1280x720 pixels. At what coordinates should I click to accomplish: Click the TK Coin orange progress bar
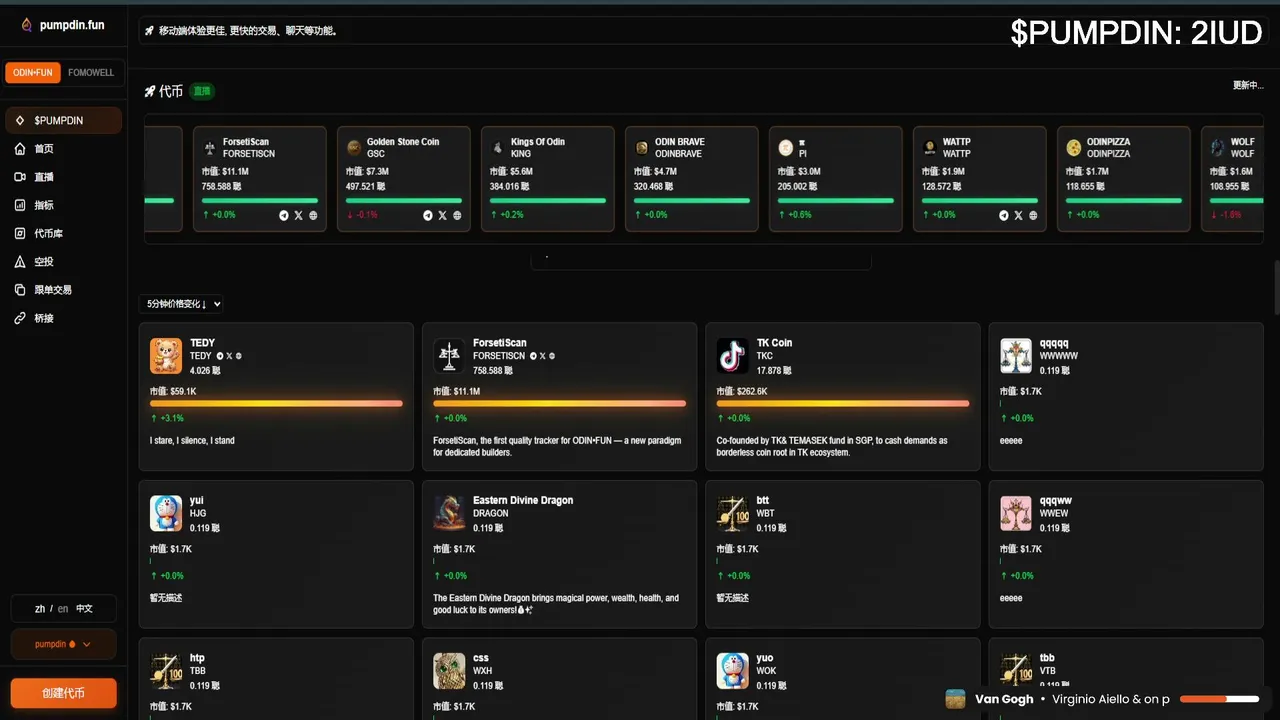(843, 403)
